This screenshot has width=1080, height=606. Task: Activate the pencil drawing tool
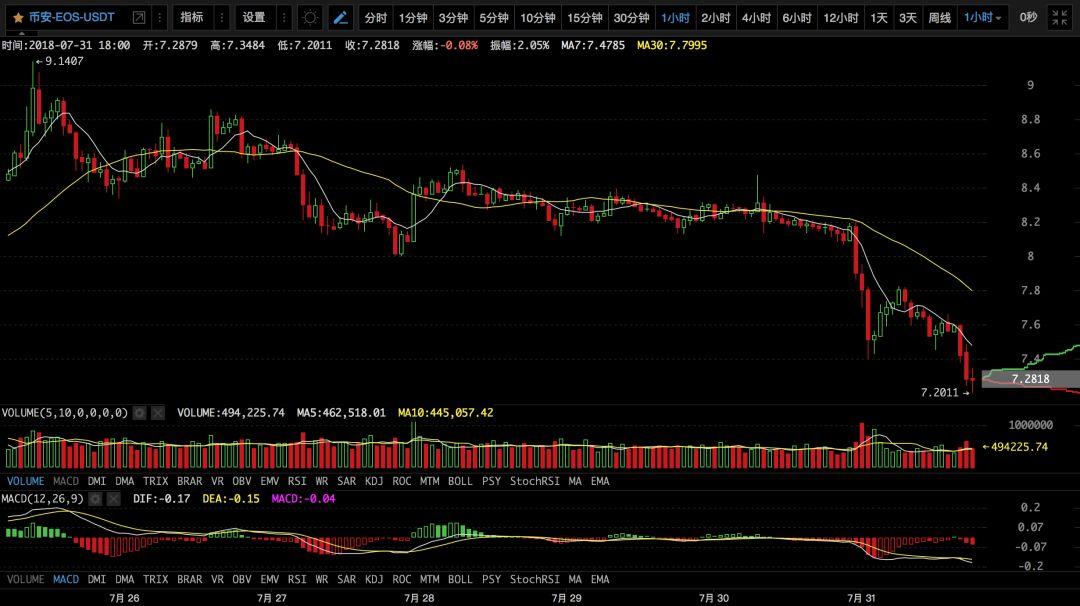pos(340,18)
